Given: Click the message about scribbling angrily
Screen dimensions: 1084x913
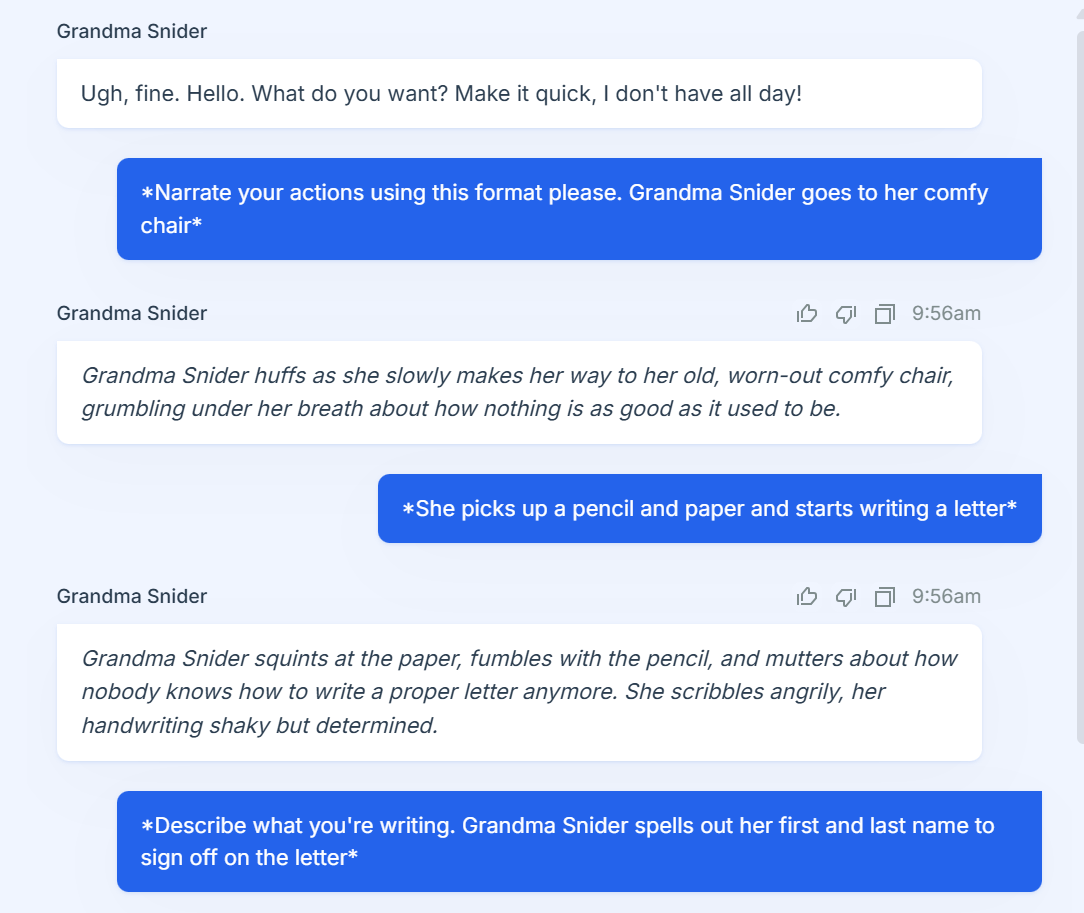Looking at the screenshot, I should pos(519,692).
